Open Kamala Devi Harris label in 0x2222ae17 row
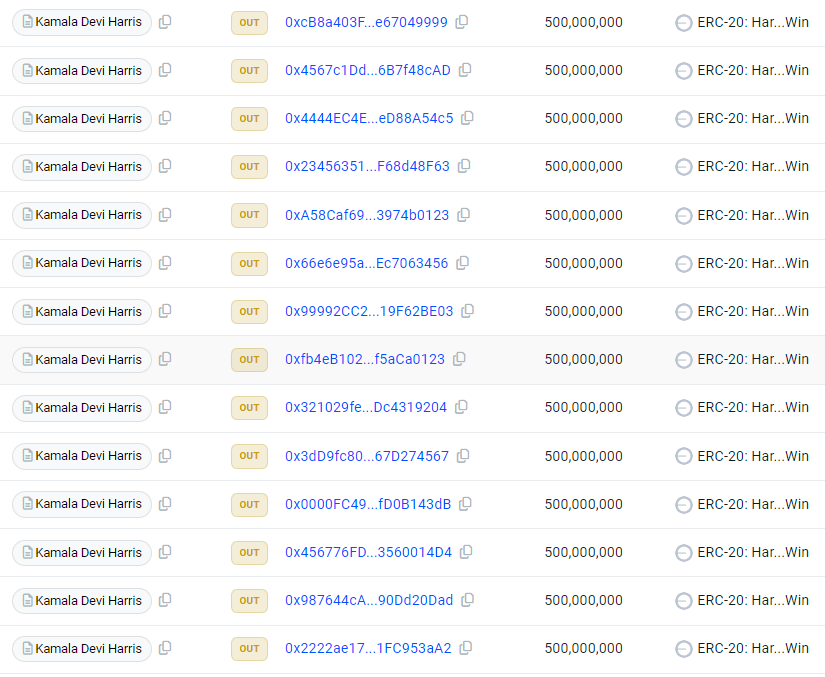This screenshot has width=825, height=677. click(x=82, y=649)
